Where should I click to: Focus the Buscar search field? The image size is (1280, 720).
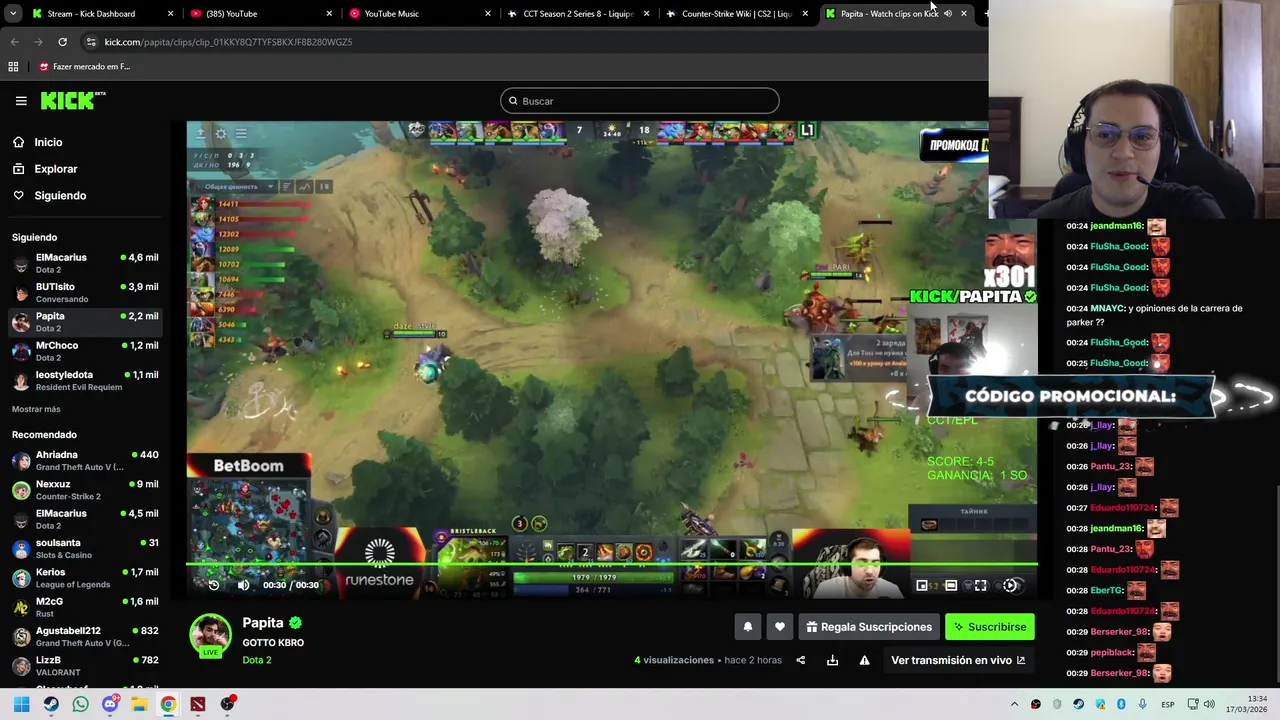(x=640, y=101)
